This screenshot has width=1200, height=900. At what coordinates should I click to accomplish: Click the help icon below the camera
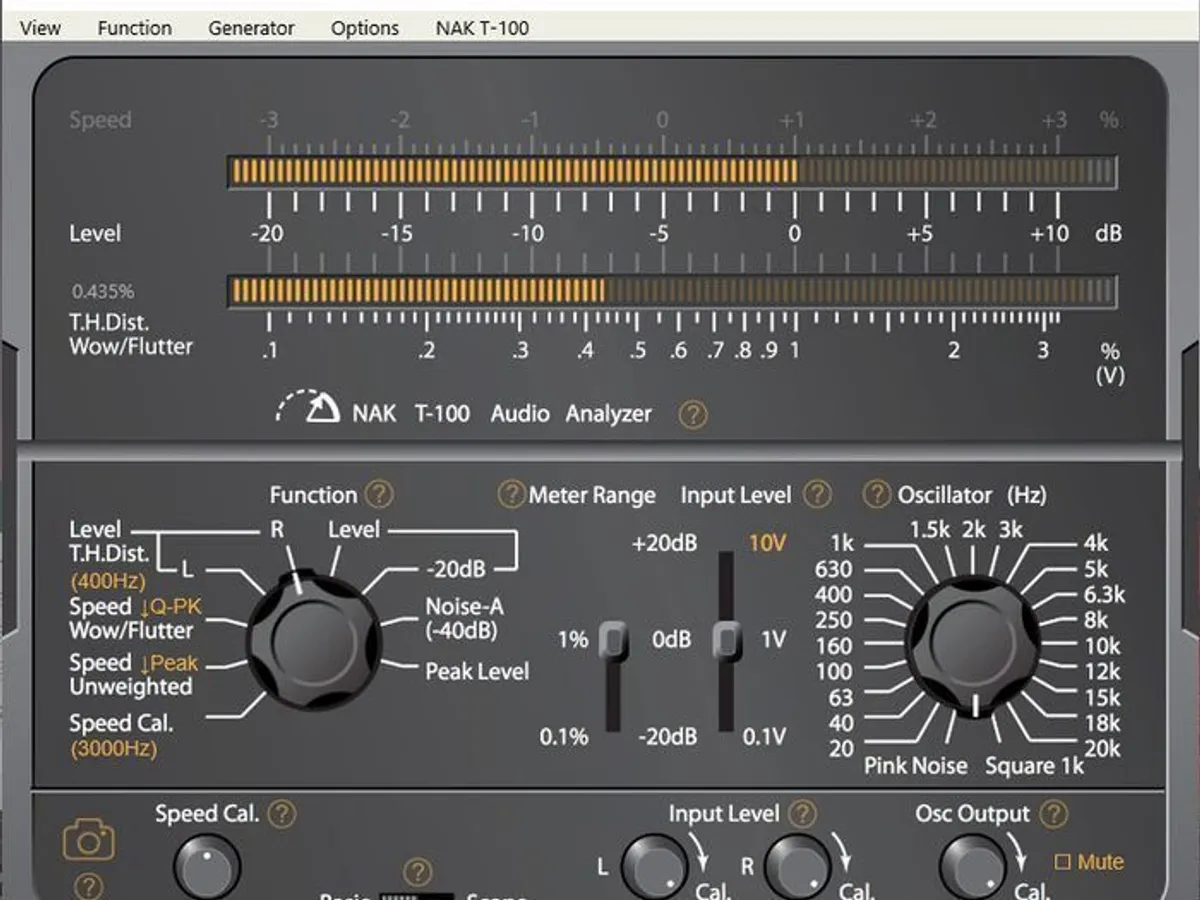88,885
